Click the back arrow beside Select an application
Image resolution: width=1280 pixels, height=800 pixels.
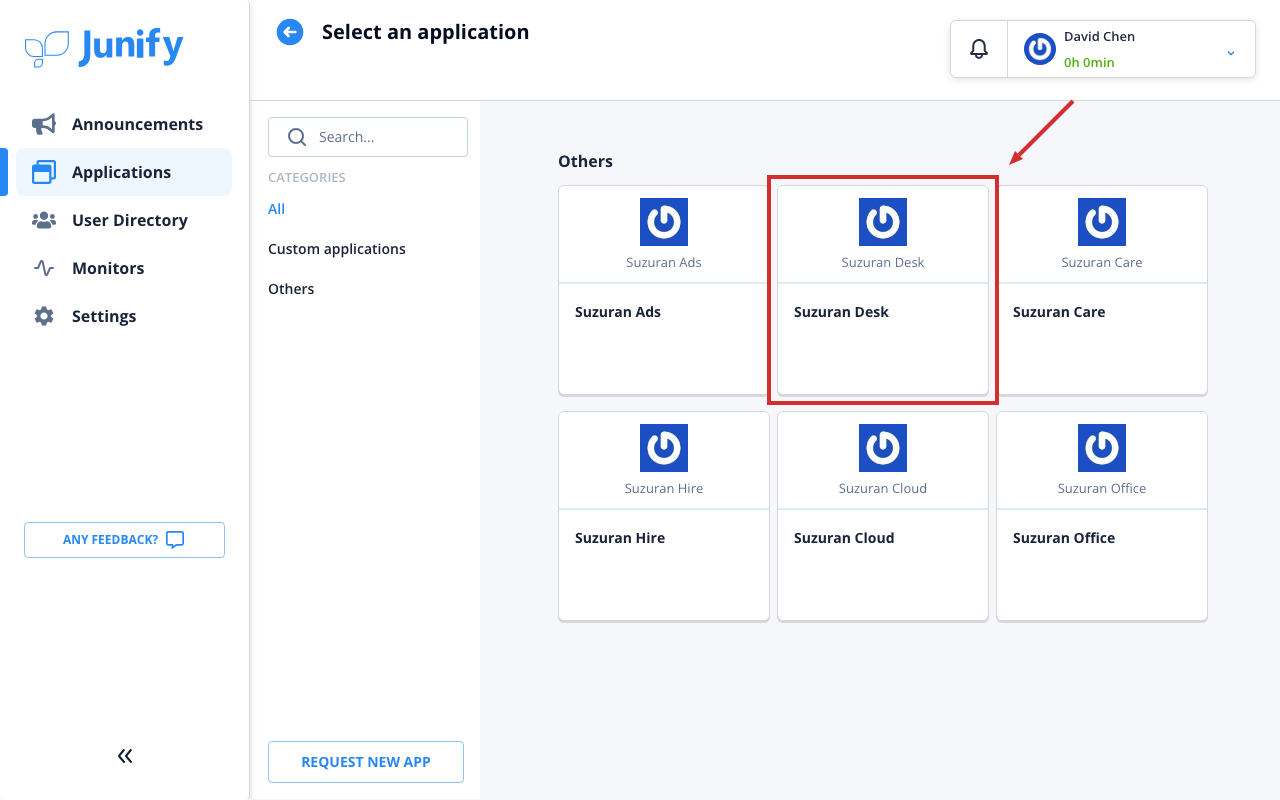click(290, 32)
